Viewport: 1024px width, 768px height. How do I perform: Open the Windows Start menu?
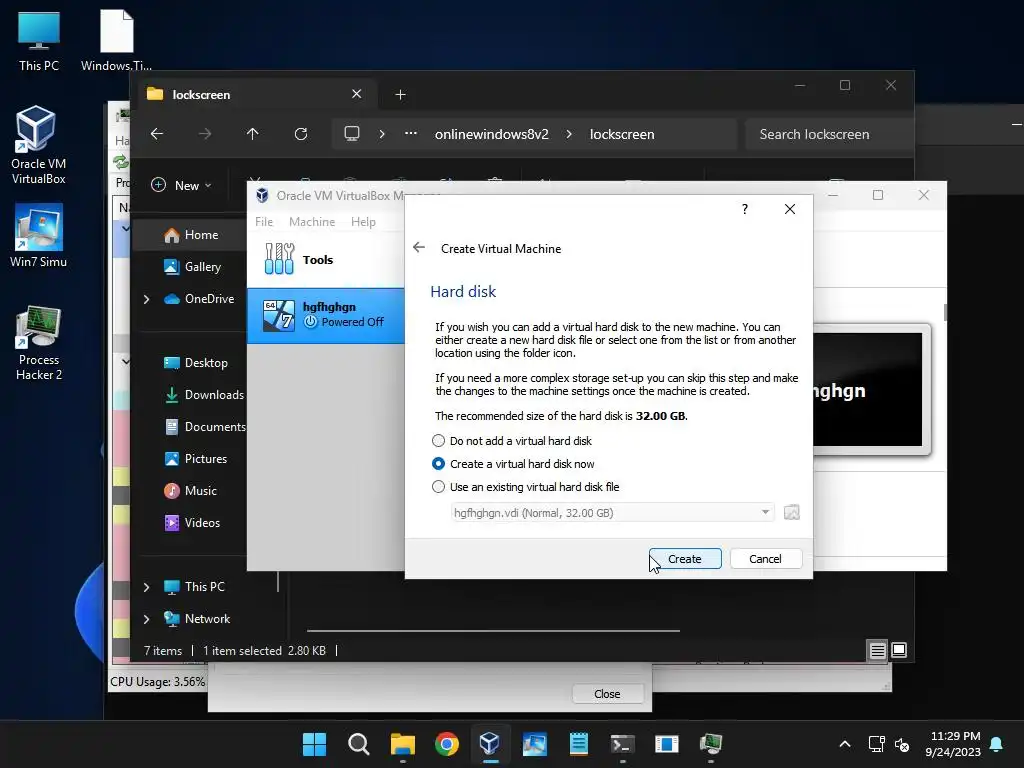pyautogui.click(x=314, y=744)
